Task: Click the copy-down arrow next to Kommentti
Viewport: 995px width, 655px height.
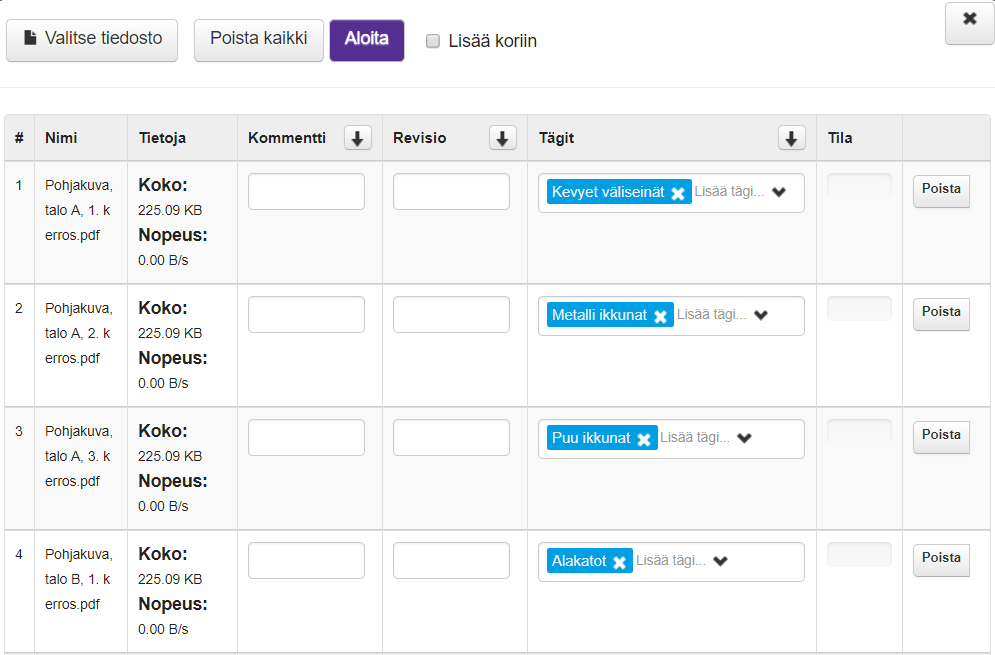Action: [358, 139]
